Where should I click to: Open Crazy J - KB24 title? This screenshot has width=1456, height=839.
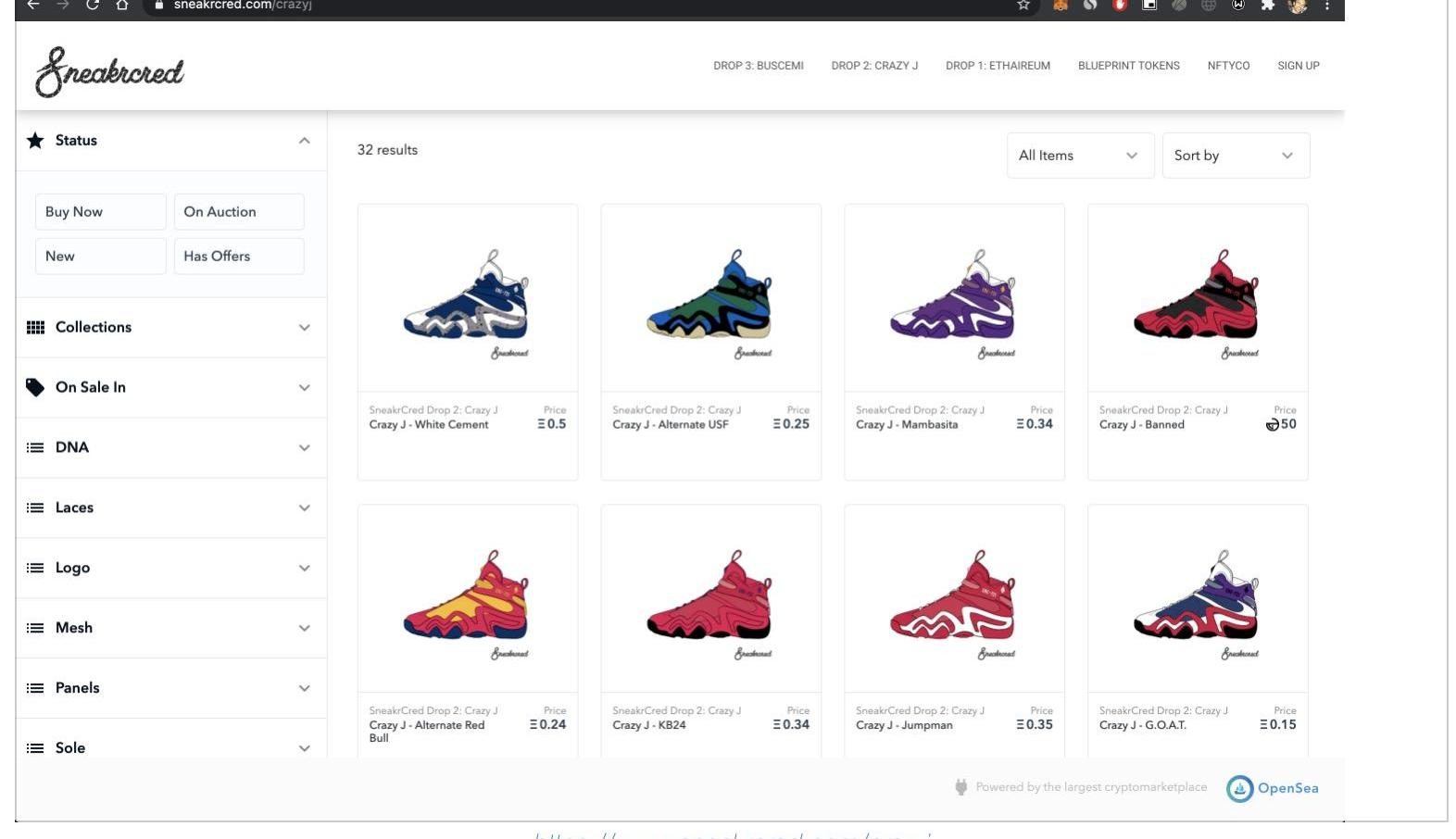[x=649, y=725]
